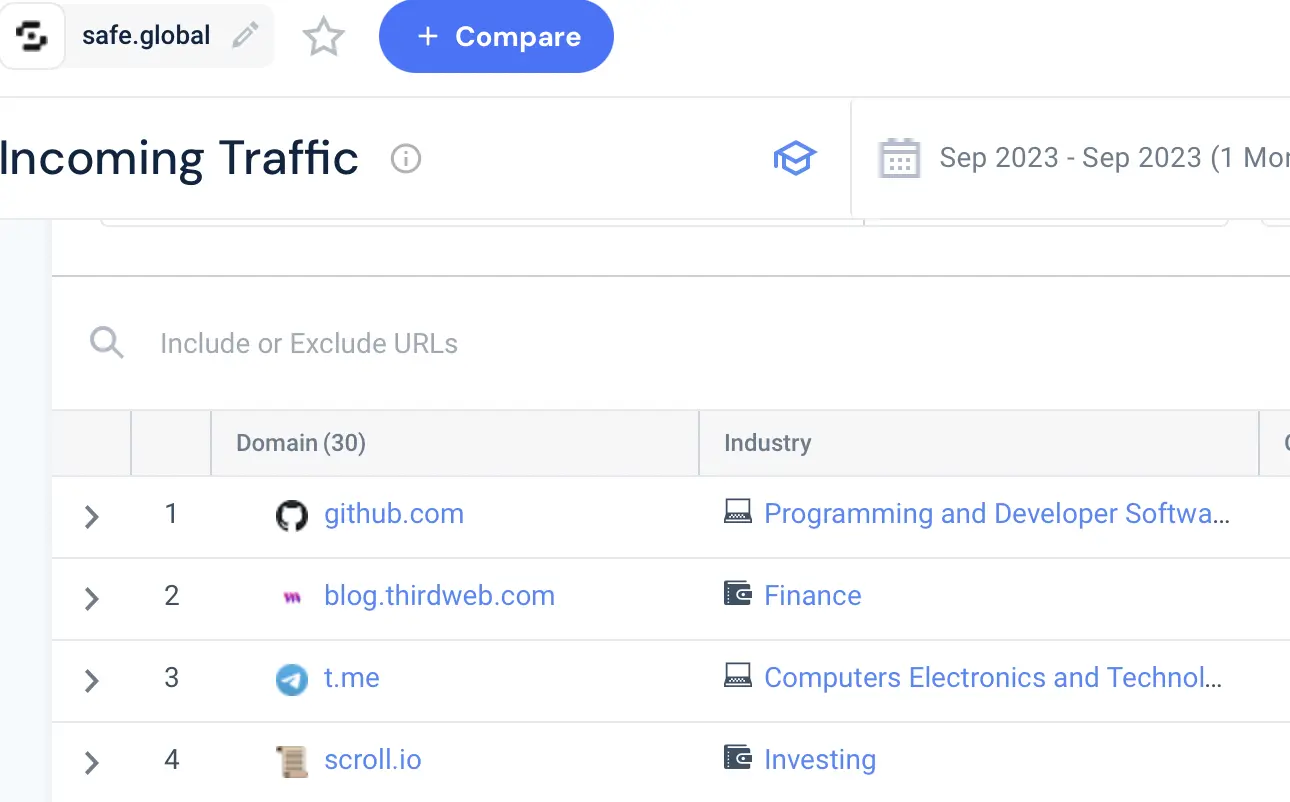Click the laptop icon in github.com row
This screenshot has height=802, width=1290.
point(738,512)
